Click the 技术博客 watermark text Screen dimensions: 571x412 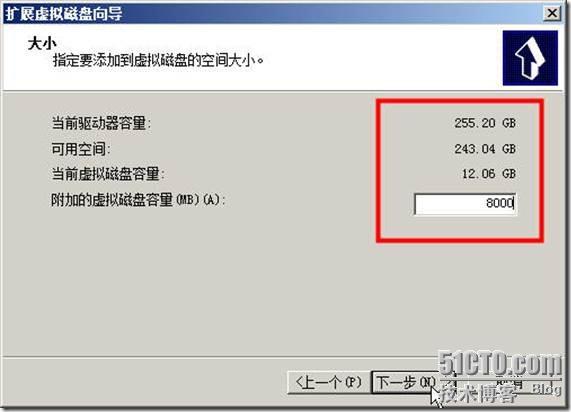click(x=478, y=393)
